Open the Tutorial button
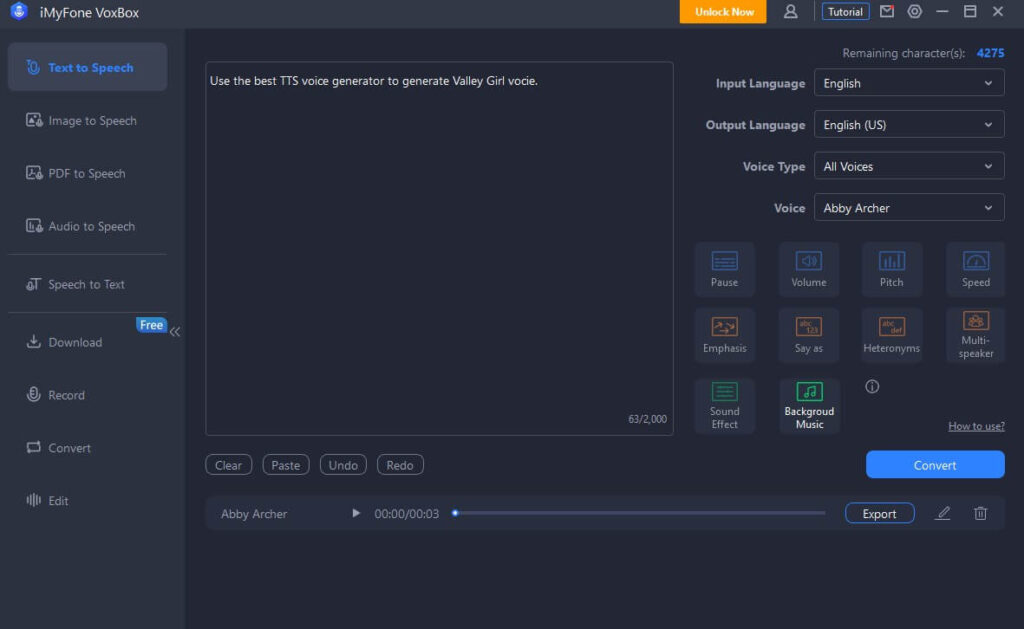1024x629 pixels. click(845, 12)
